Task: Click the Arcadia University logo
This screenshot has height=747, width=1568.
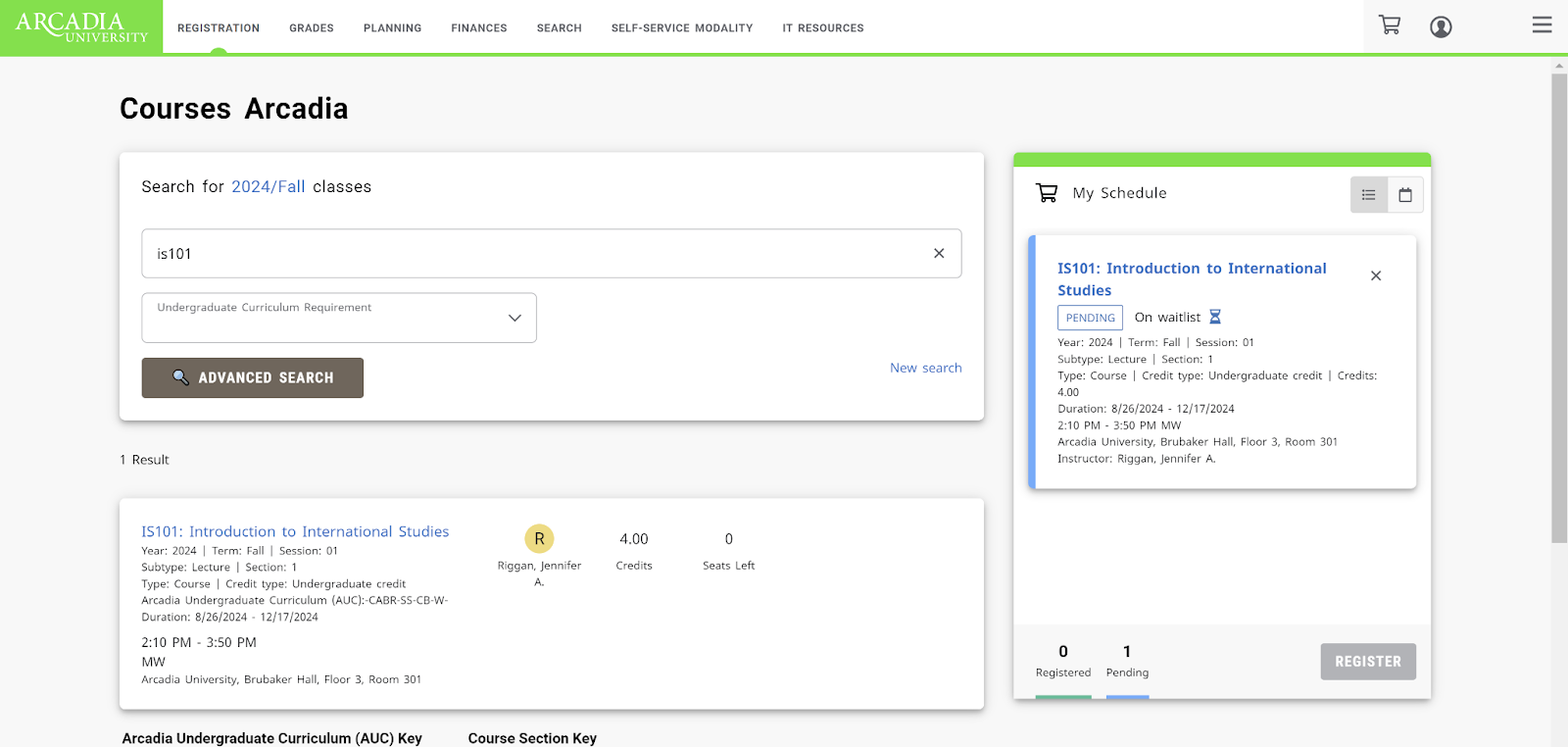Action: tap(81, 27)
